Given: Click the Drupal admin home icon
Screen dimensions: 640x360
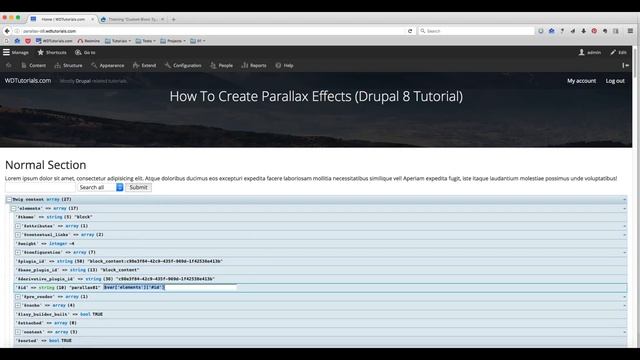Looking at the screenshot, I should [9, 65].
